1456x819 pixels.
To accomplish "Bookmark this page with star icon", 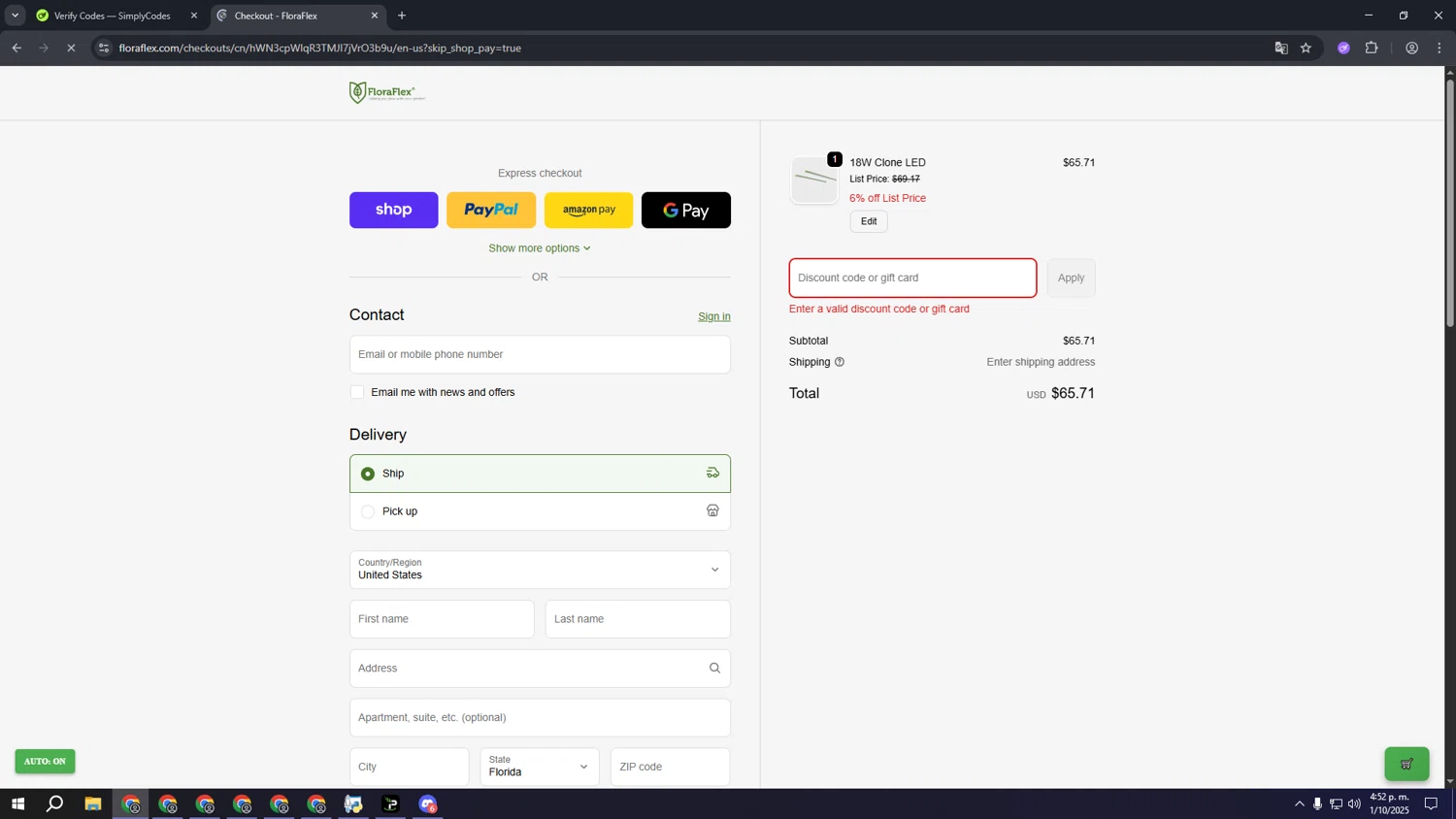I will click(x=1307, y=48).
